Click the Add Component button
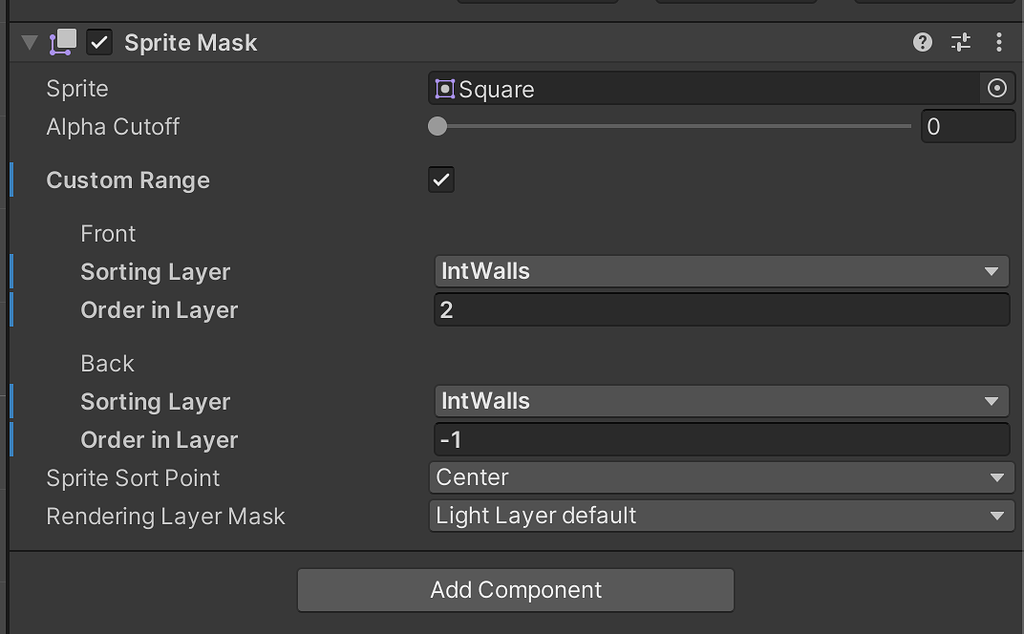 [515, 590]
